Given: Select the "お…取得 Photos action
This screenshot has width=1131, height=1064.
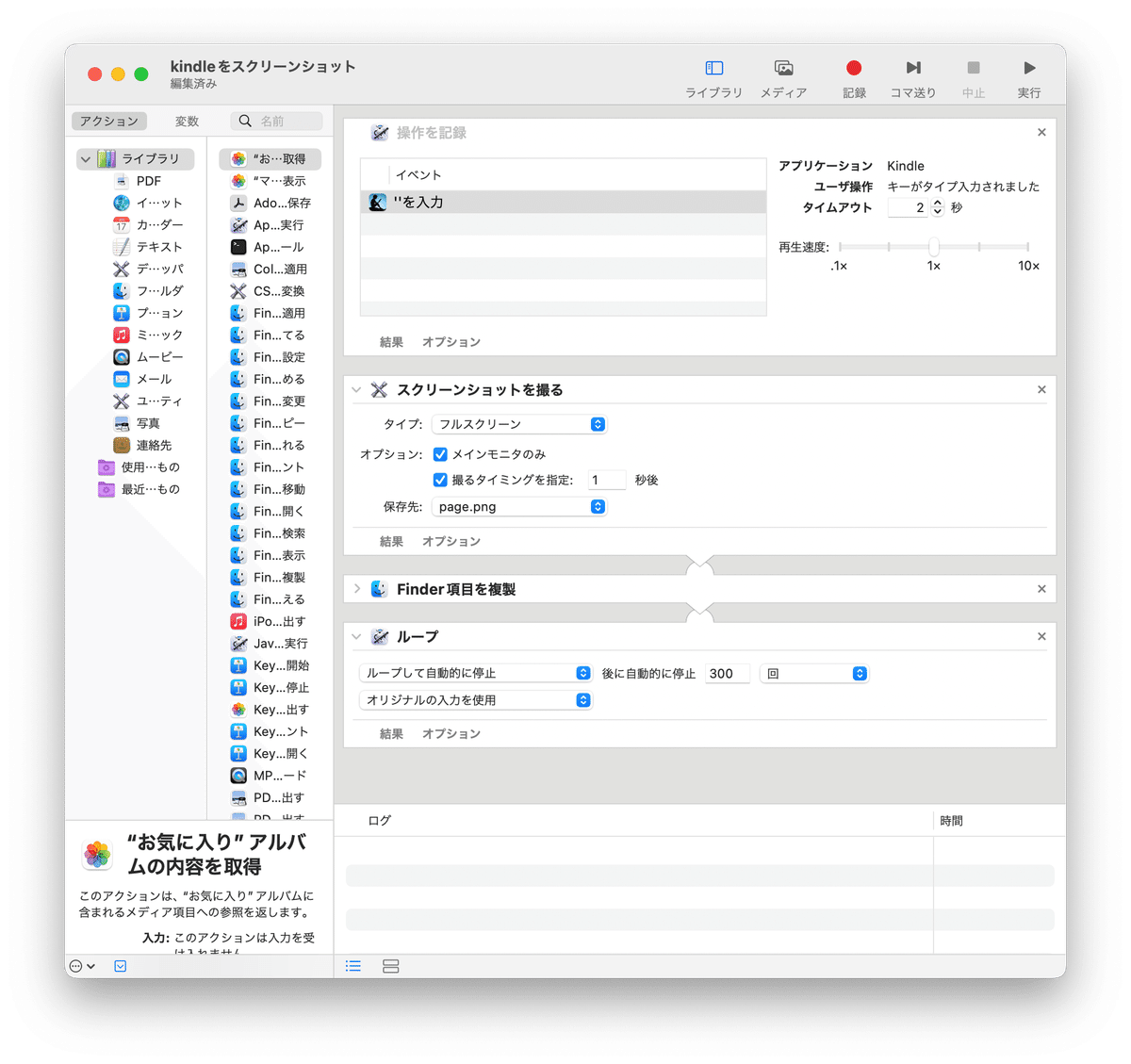Looking at the screenshot, I should click(270, 159).
